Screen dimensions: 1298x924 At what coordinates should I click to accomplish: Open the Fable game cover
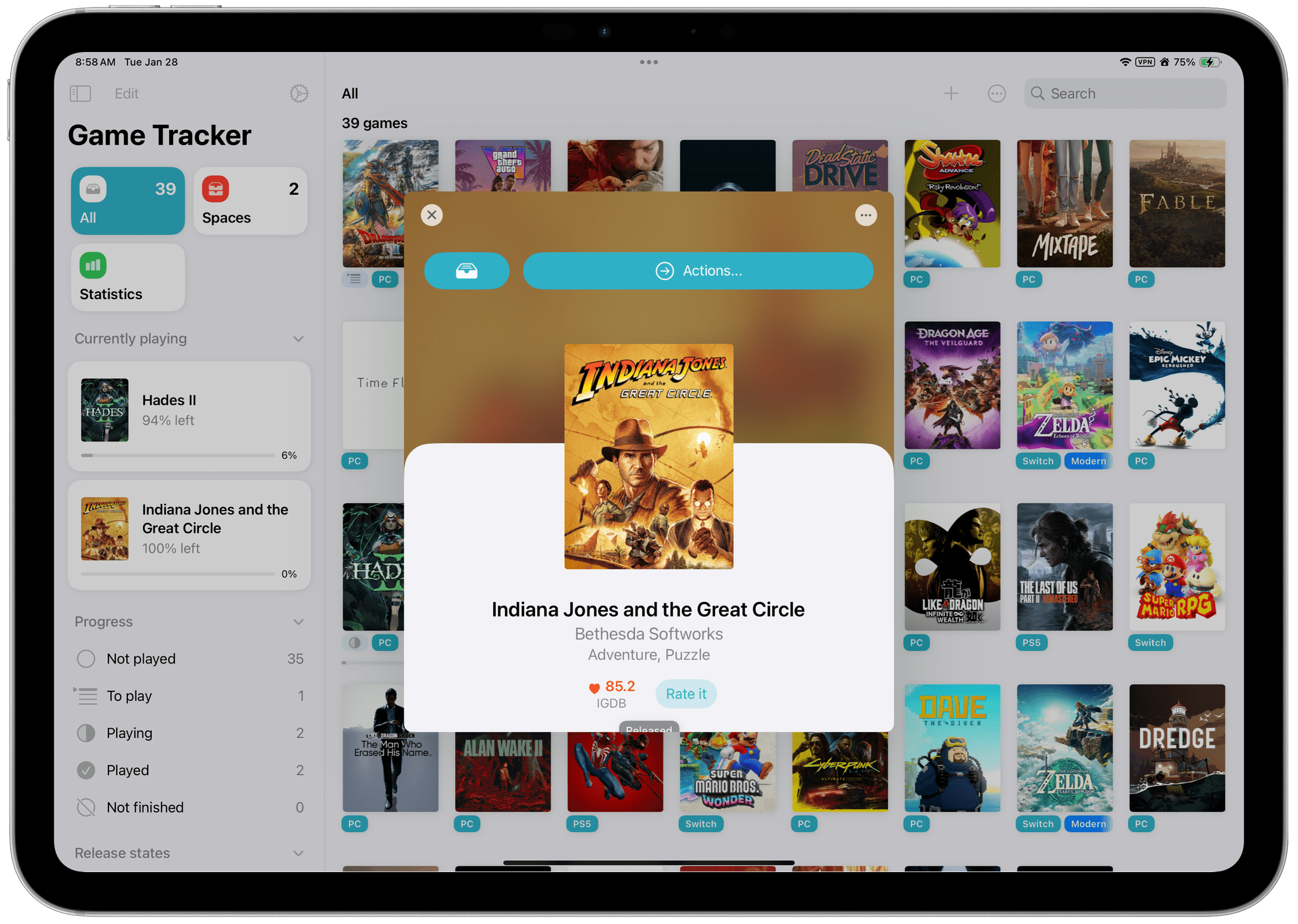coord(1177,203)
